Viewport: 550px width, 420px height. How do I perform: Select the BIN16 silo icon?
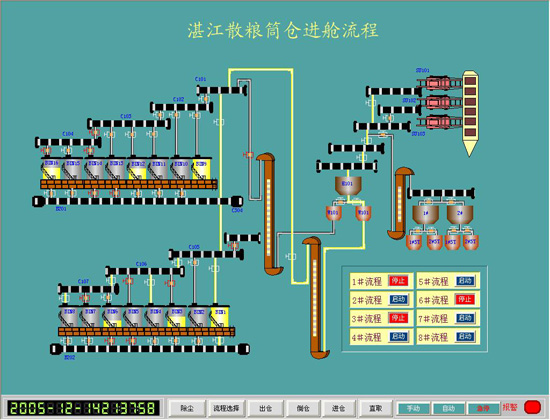pos(51,169)
